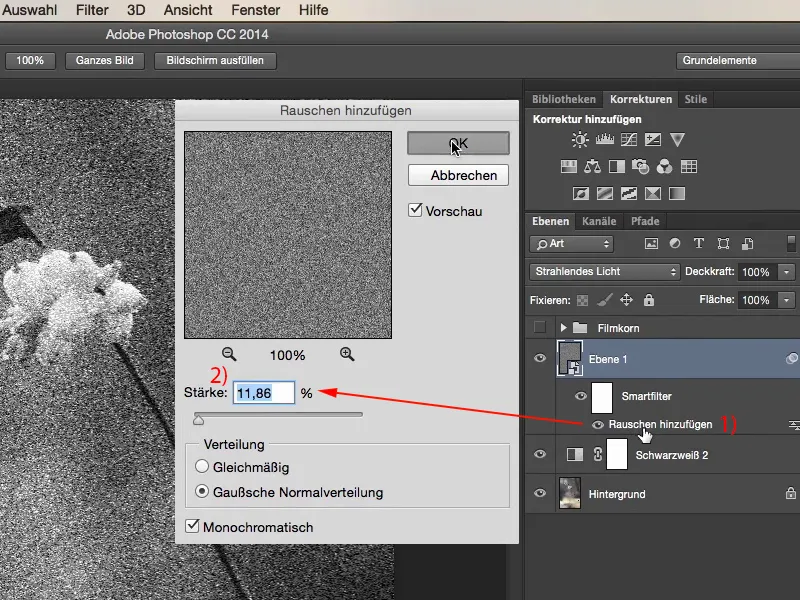Add a Black & White adjustment

[x=617, y=166]
